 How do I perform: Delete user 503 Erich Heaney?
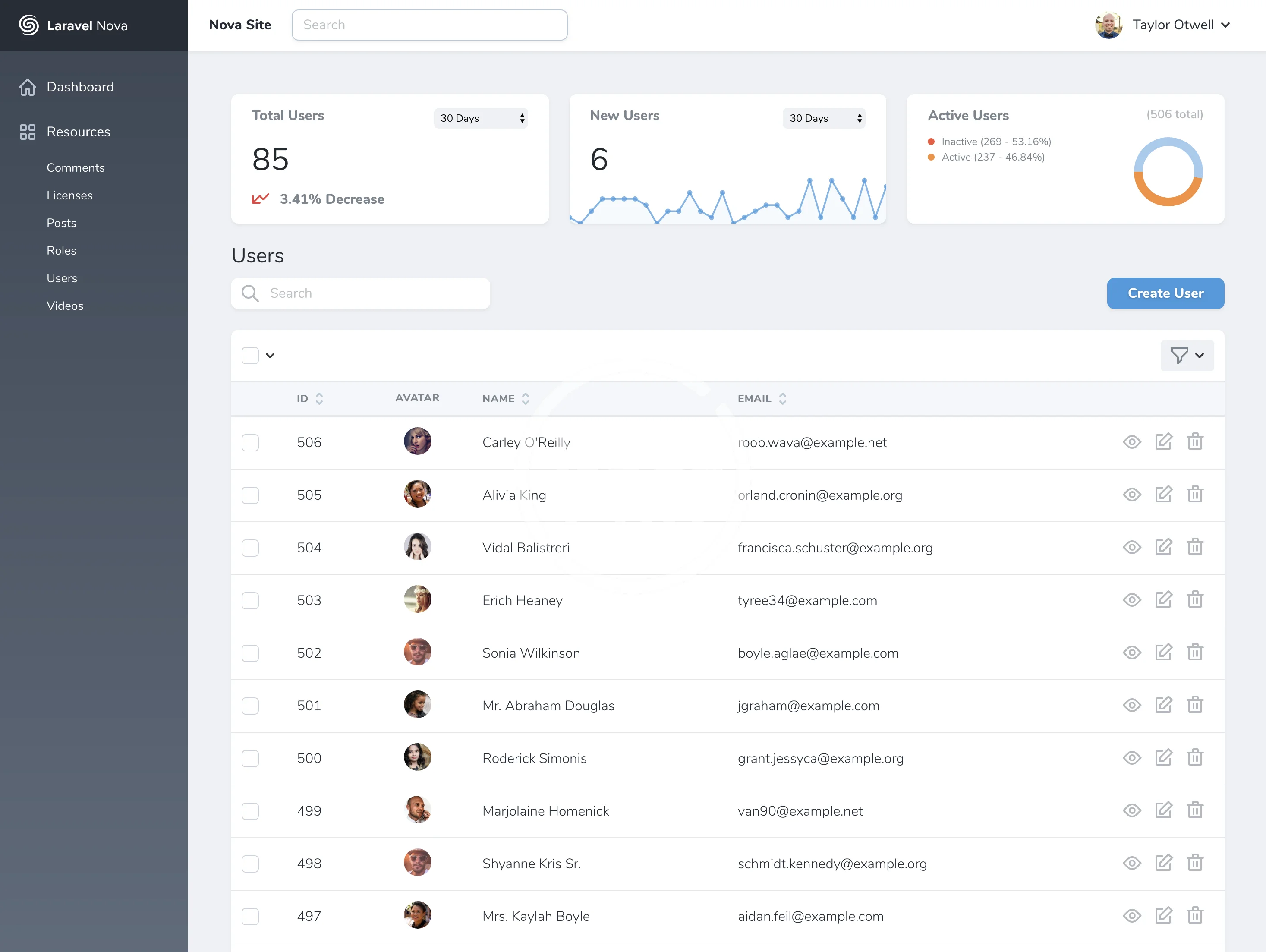pyautogui.click(x=1195, y=599)
